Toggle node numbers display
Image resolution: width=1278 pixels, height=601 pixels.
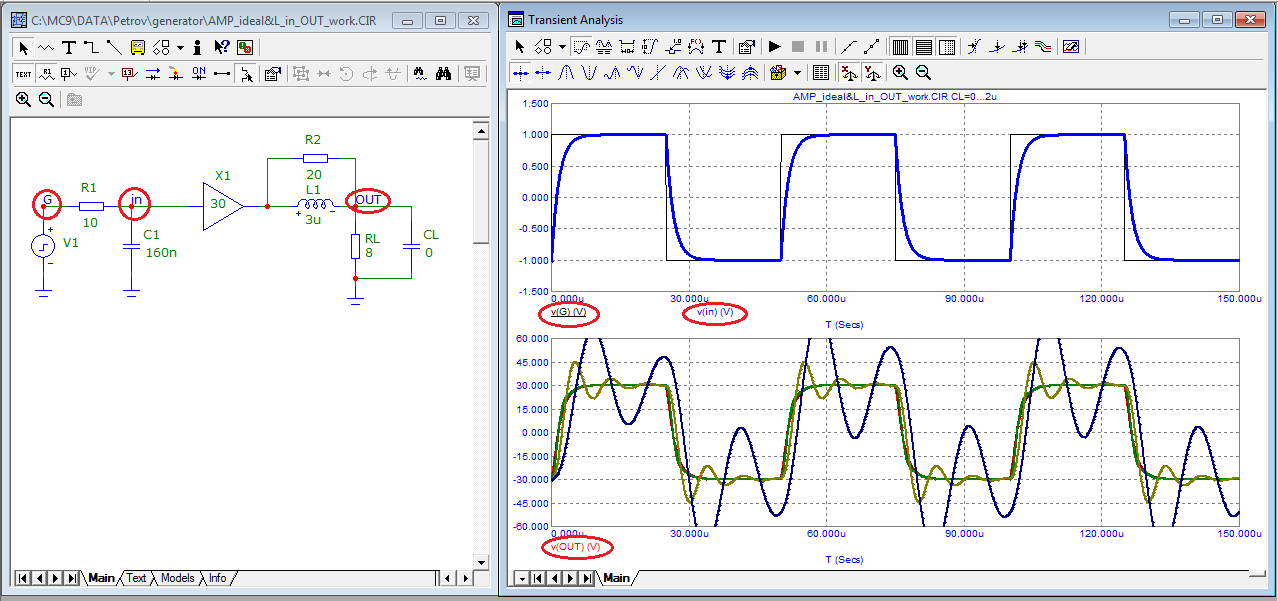click(x=68, y=74)
